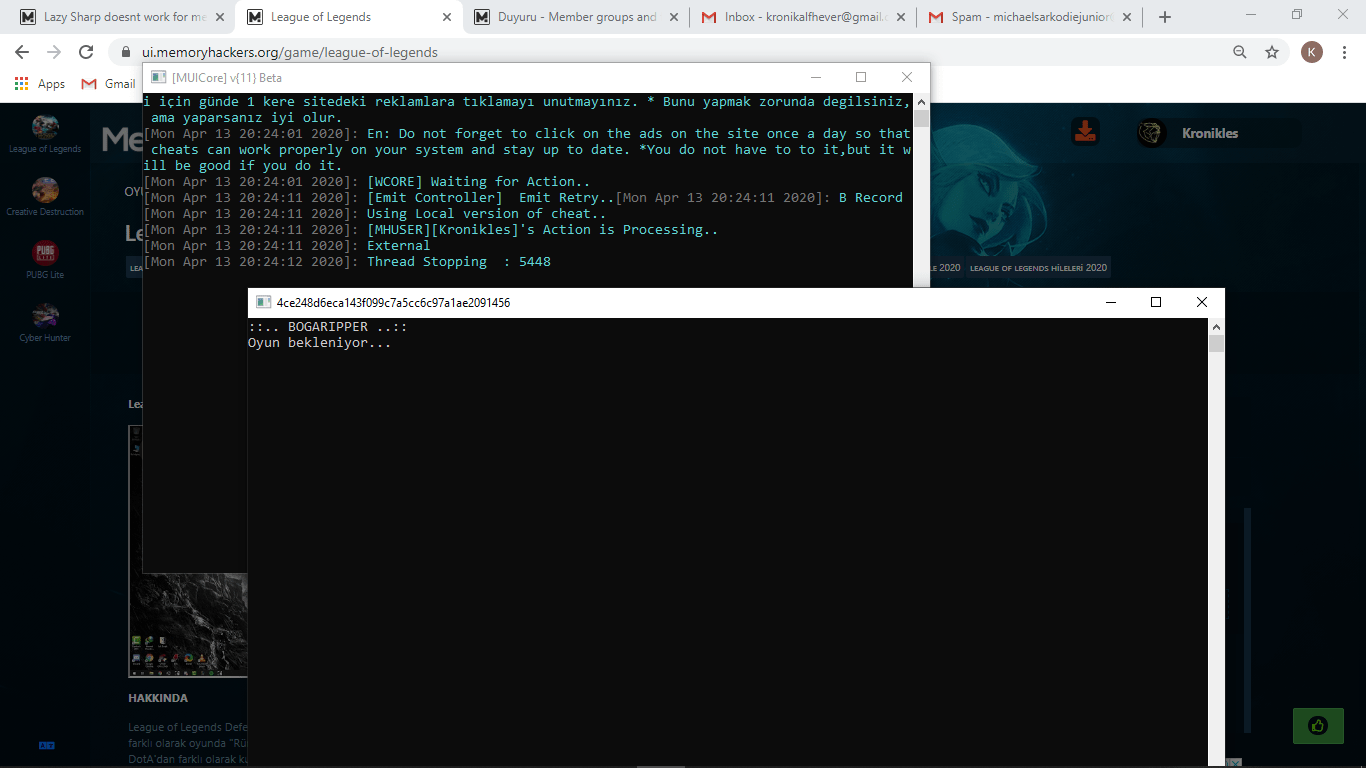
Task: Minimize the BOGARIPPER console window
Action: tap(1110, 302)
